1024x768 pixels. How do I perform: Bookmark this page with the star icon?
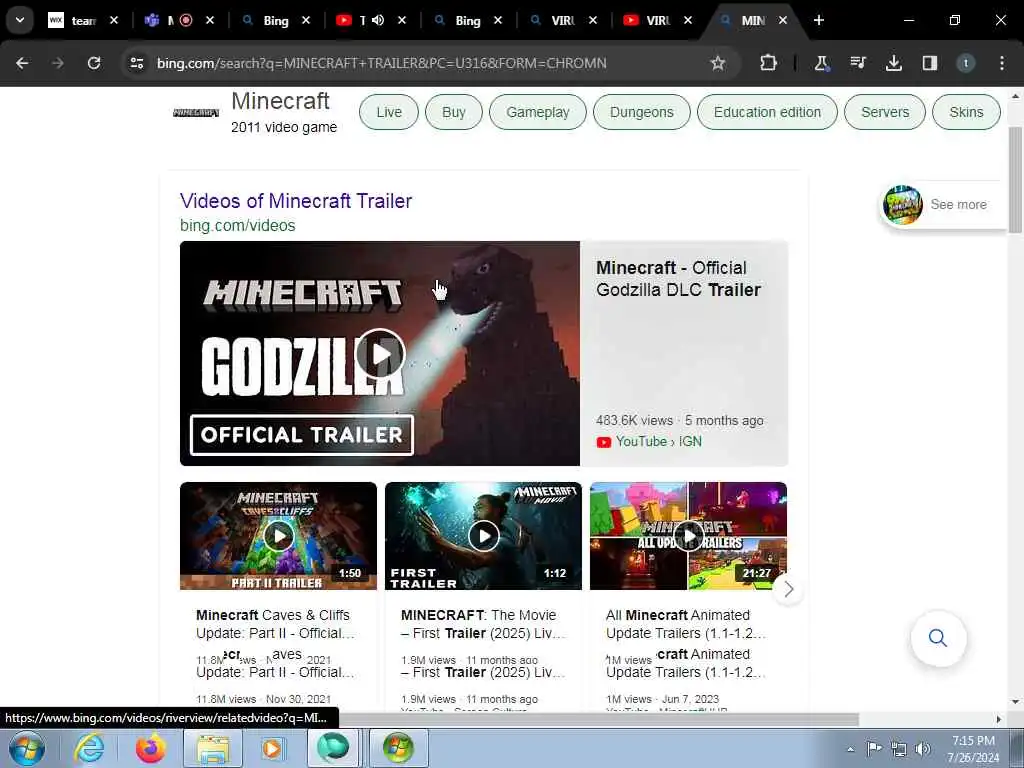(x=718, y=63)
